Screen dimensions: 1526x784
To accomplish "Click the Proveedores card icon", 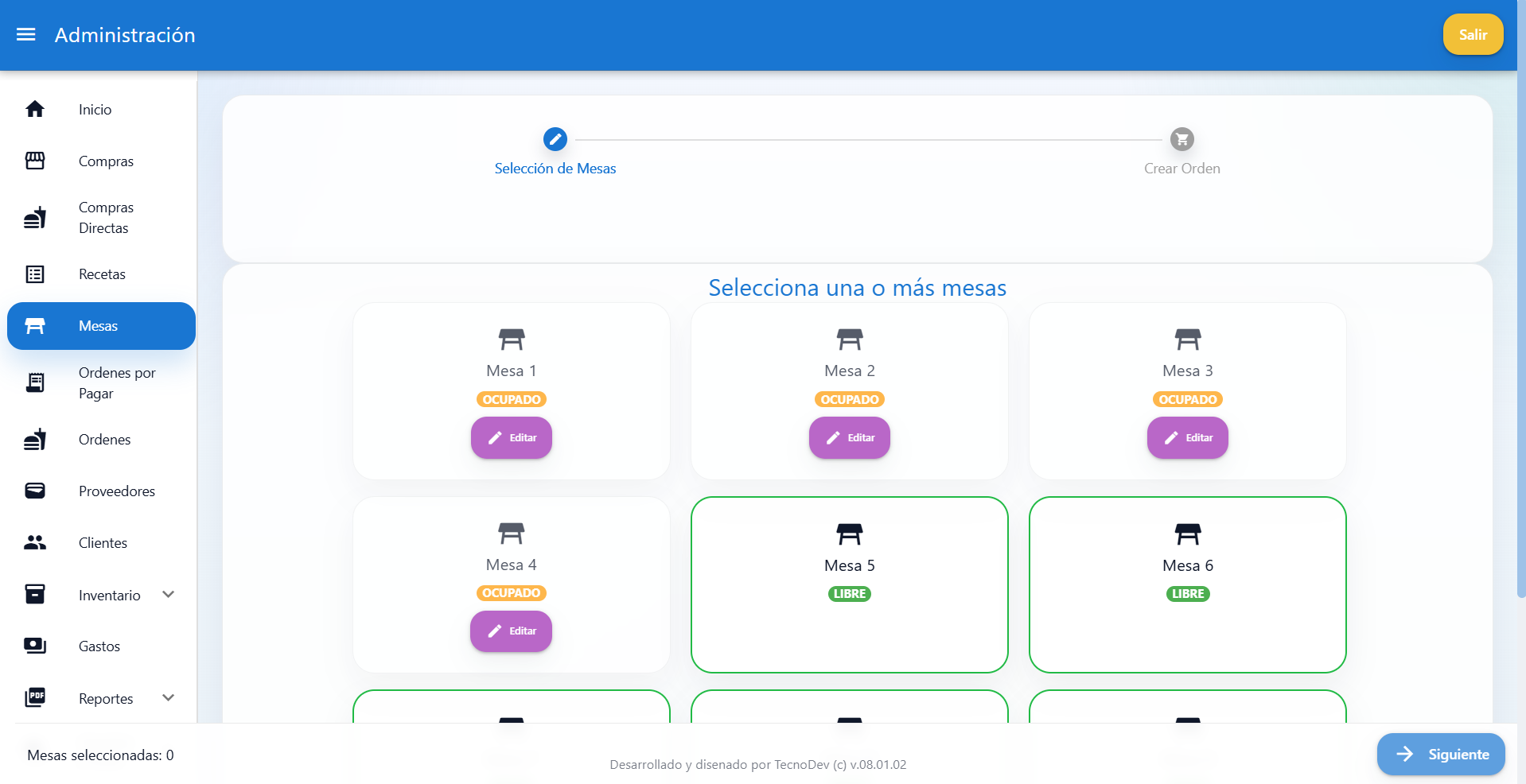I will point(35,491).
